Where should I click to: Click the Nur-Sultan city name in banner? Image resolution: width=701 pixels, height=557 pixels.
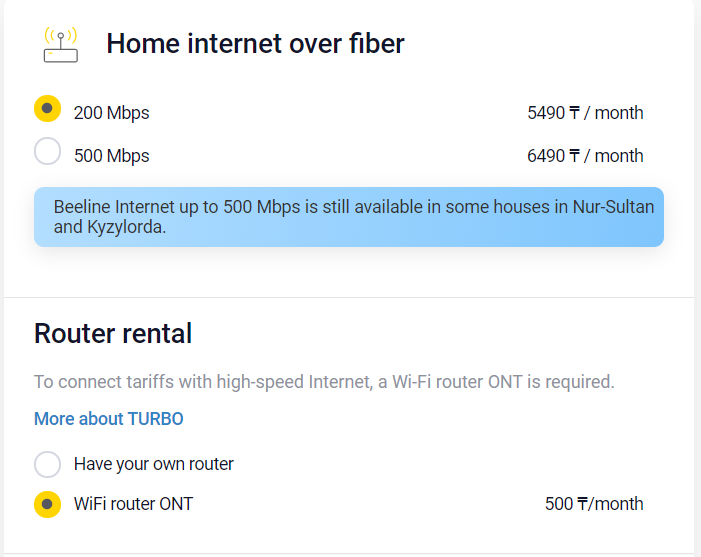612,207
